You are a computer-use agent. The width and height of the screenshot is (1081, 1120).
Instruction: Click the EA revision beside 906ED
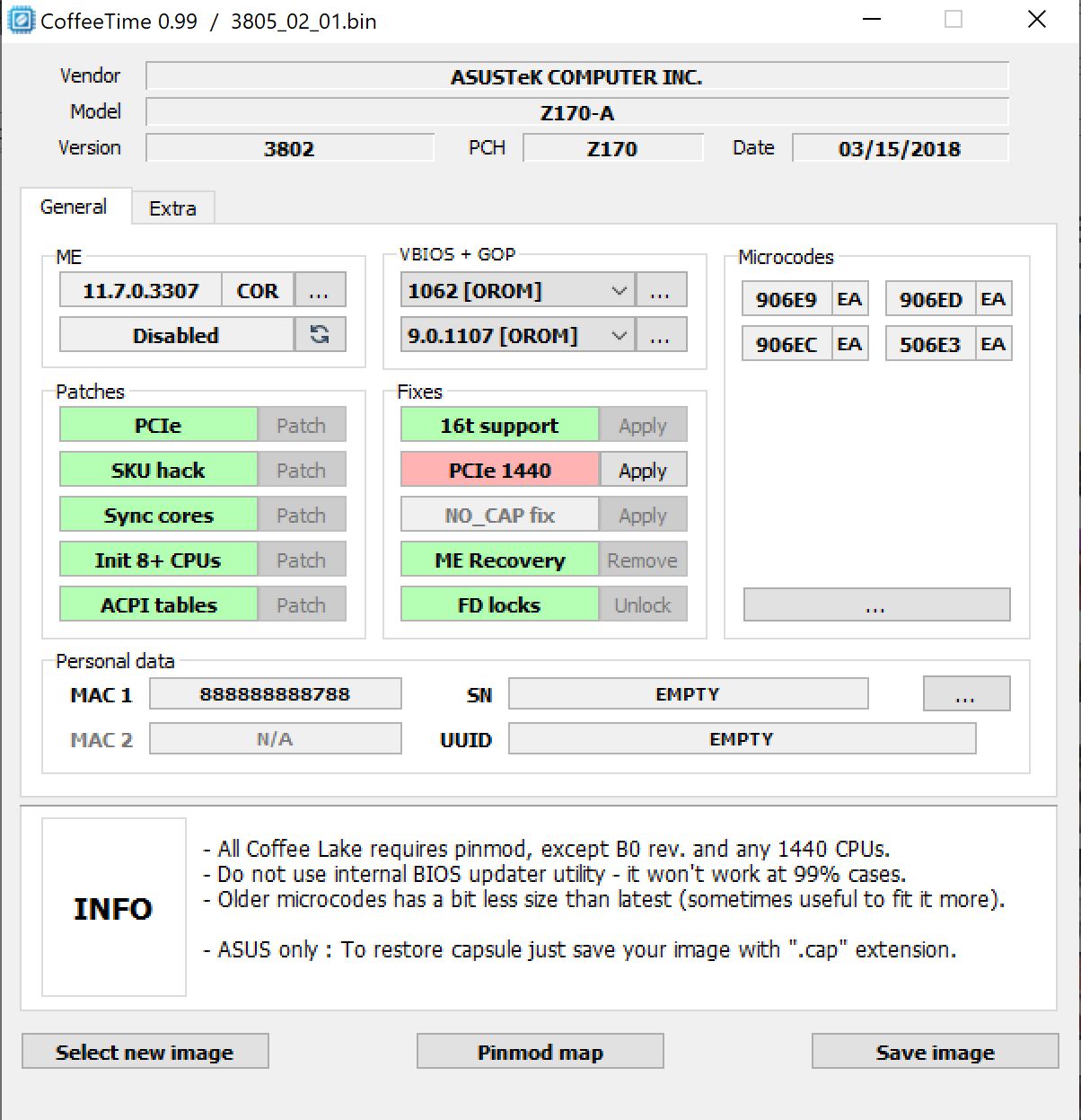point(993,299)
